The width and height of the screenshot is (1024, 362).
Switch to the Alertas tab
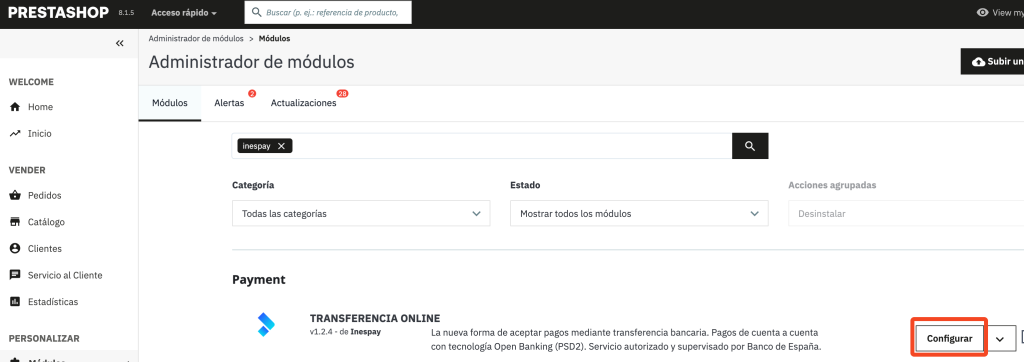229,103
